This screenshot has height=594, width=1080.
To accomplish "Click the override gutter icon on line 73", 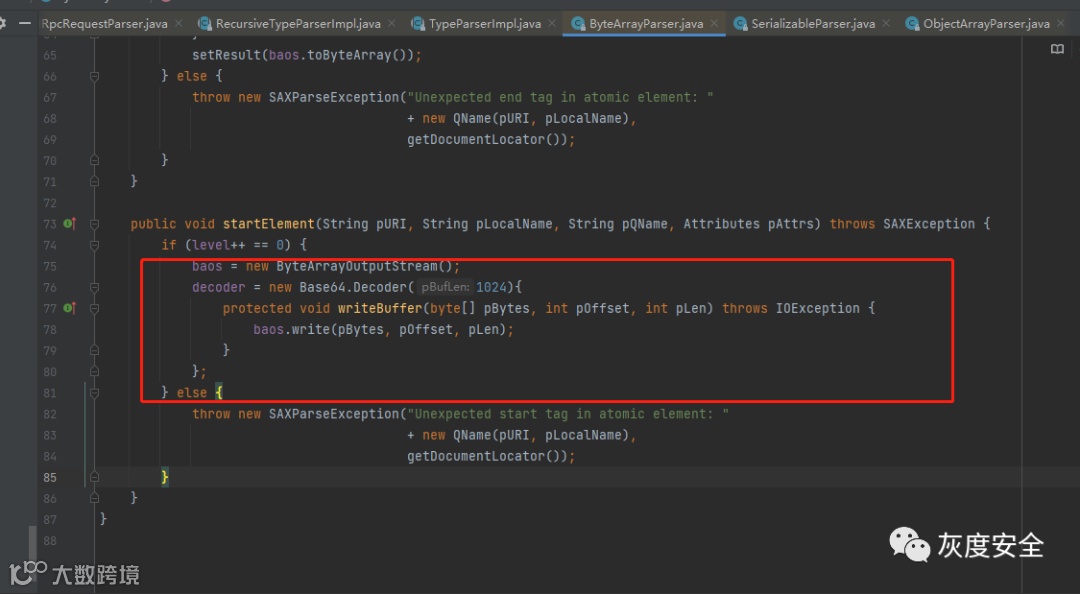I will pos(70,223).
